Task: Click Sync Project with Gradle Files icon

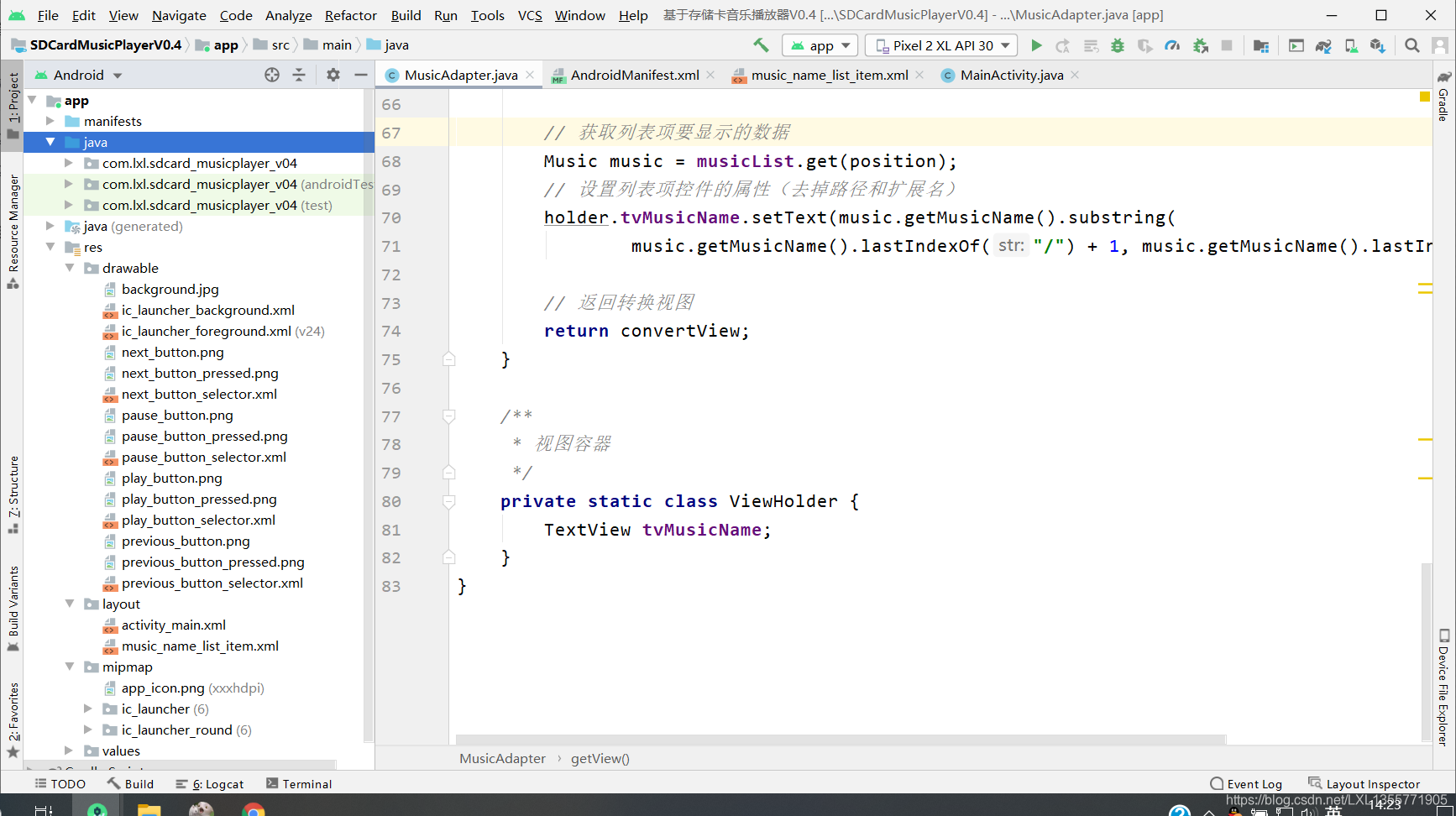Action: click(1323, 45)
